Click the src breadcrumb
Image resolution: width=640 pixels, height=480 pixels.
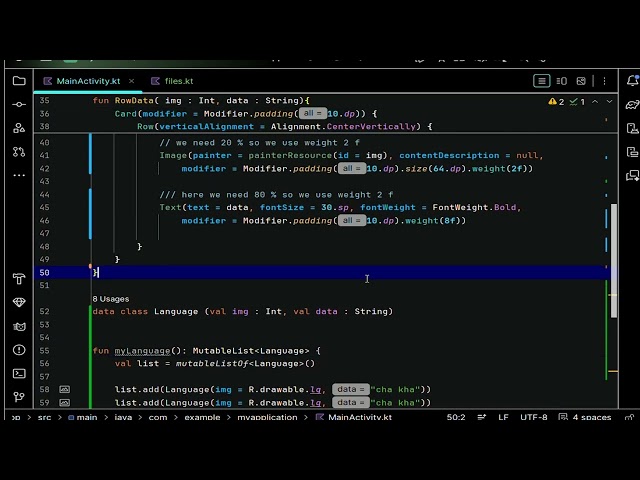(x=44, y=417)
